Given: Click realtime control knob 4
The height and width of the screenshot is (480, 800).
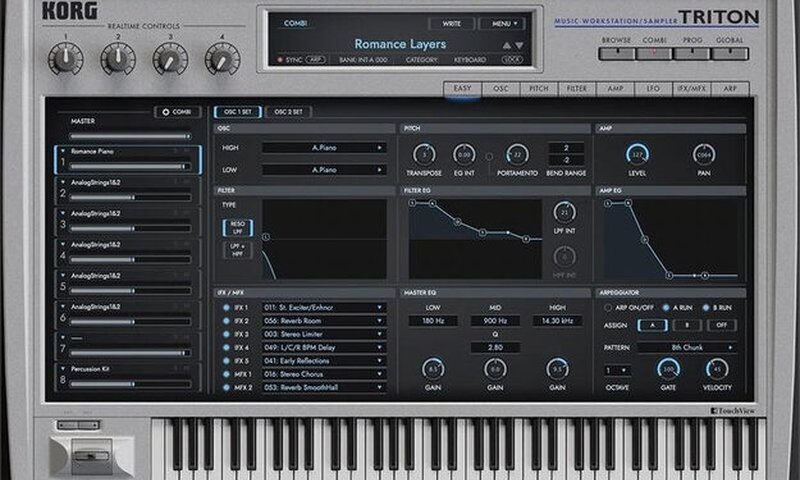Looking at the screenshot, I should (222, 59).
